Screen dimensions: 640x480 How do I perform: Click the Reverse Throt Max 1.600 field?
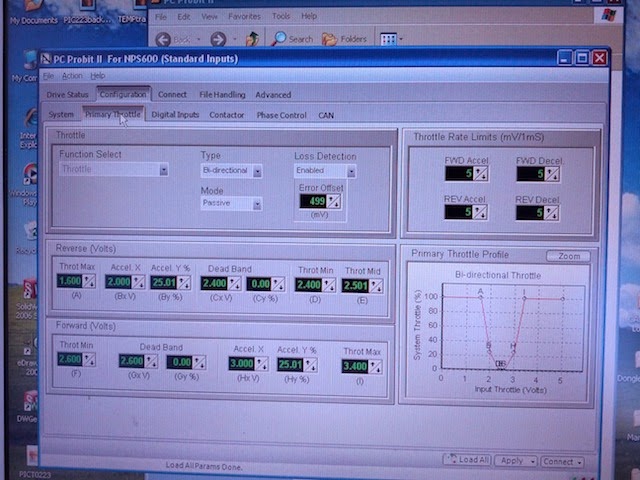[x=70, y=281]
